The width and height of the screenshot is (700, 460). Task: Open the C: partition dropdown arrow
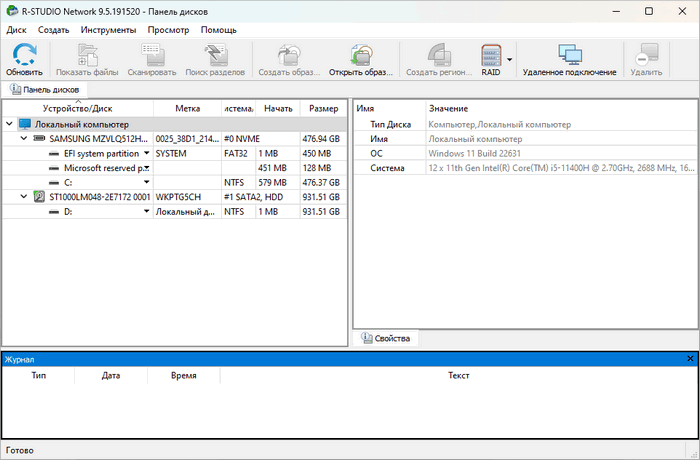pyautogui.click(x=146, y=183)
